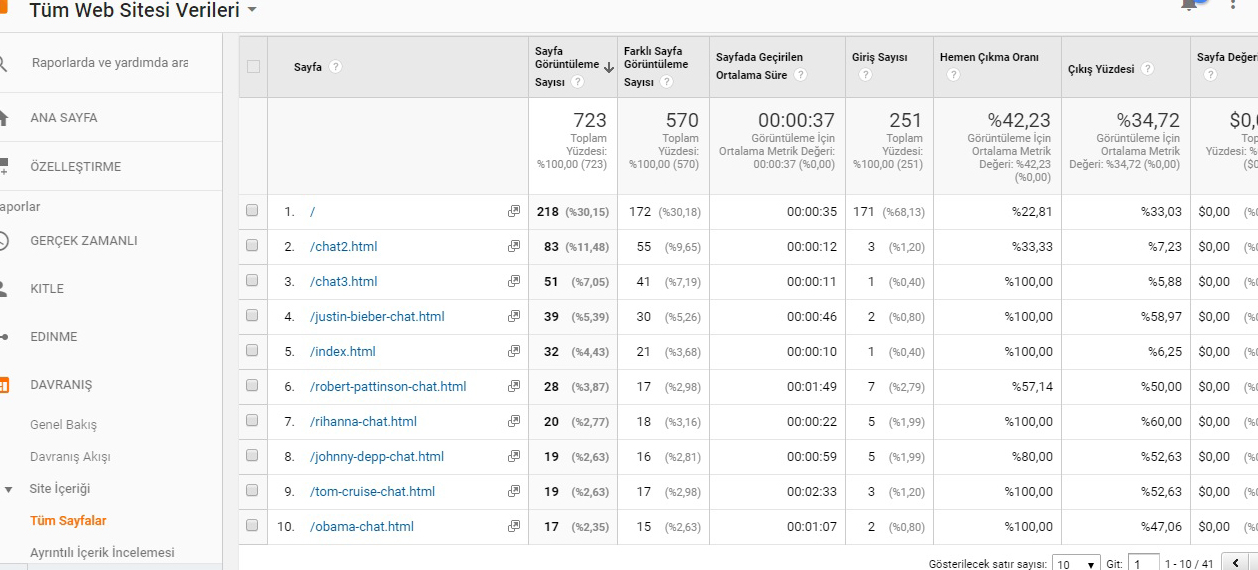
Task: Click the open-in-new-window icon for /justin-bieber-chat.html
Action: (514, 316)
